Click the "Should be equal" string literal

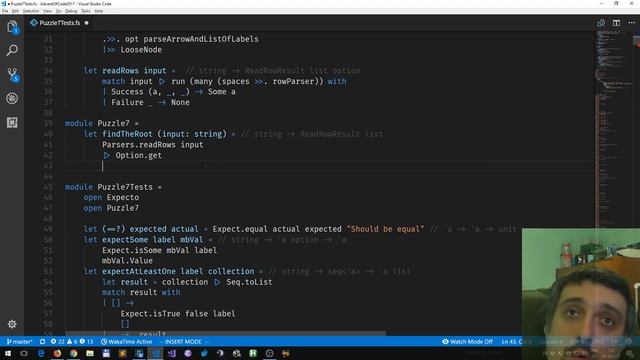(x=385, y=229)
